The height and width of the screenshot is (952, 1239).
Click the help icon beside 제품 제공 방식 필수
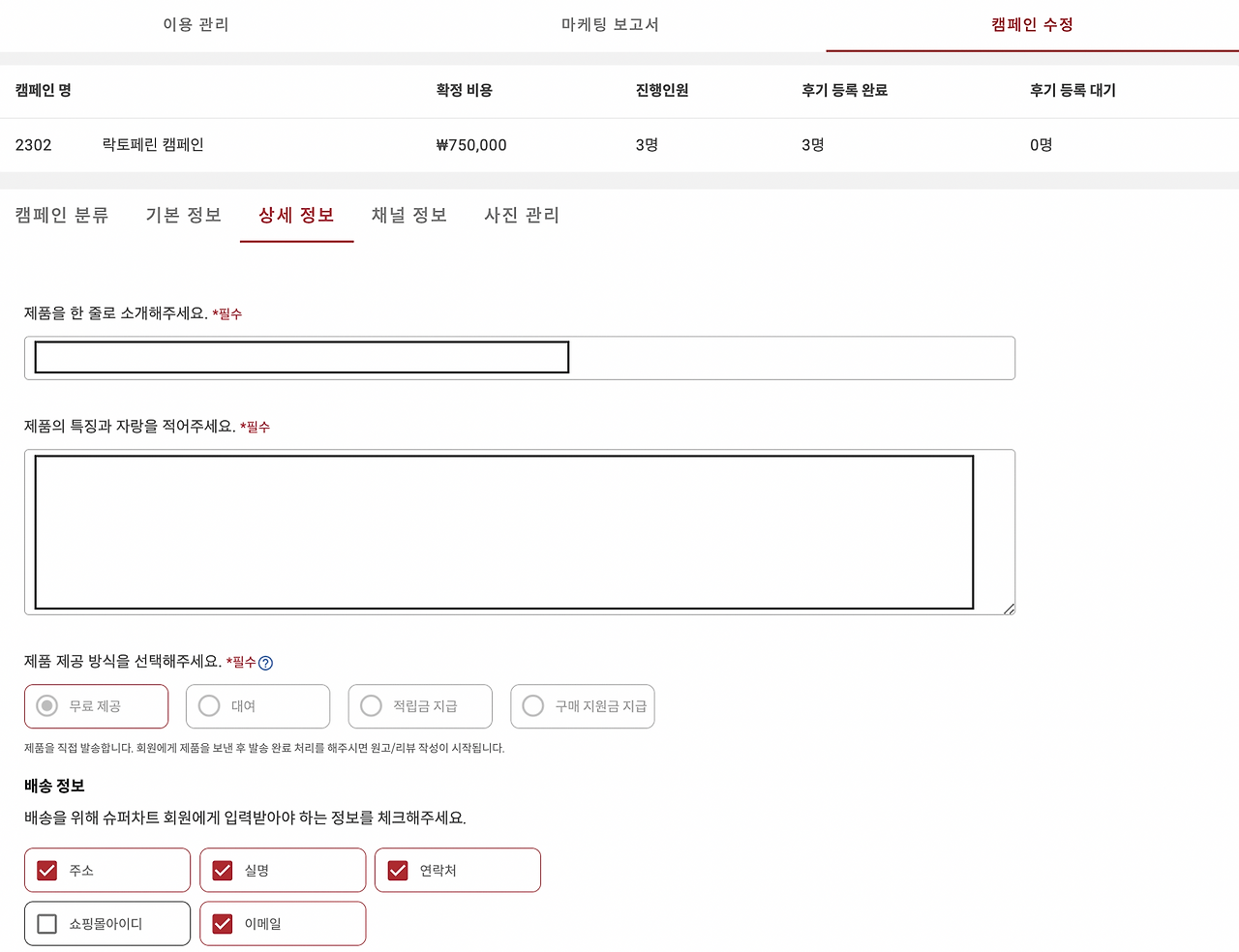[x=266, y=663]
